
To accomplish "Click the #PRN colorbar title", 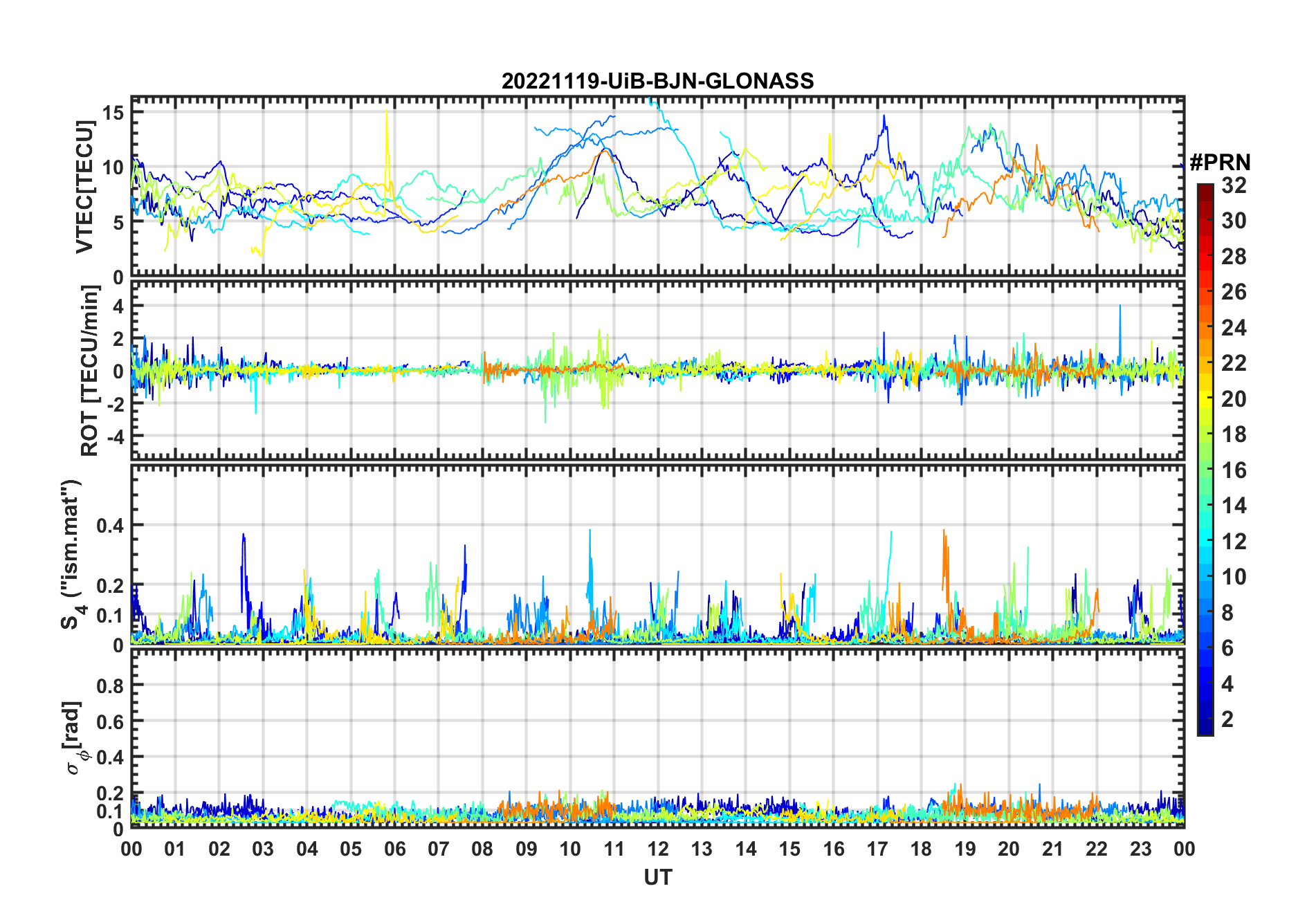I will coord(1220,163).
